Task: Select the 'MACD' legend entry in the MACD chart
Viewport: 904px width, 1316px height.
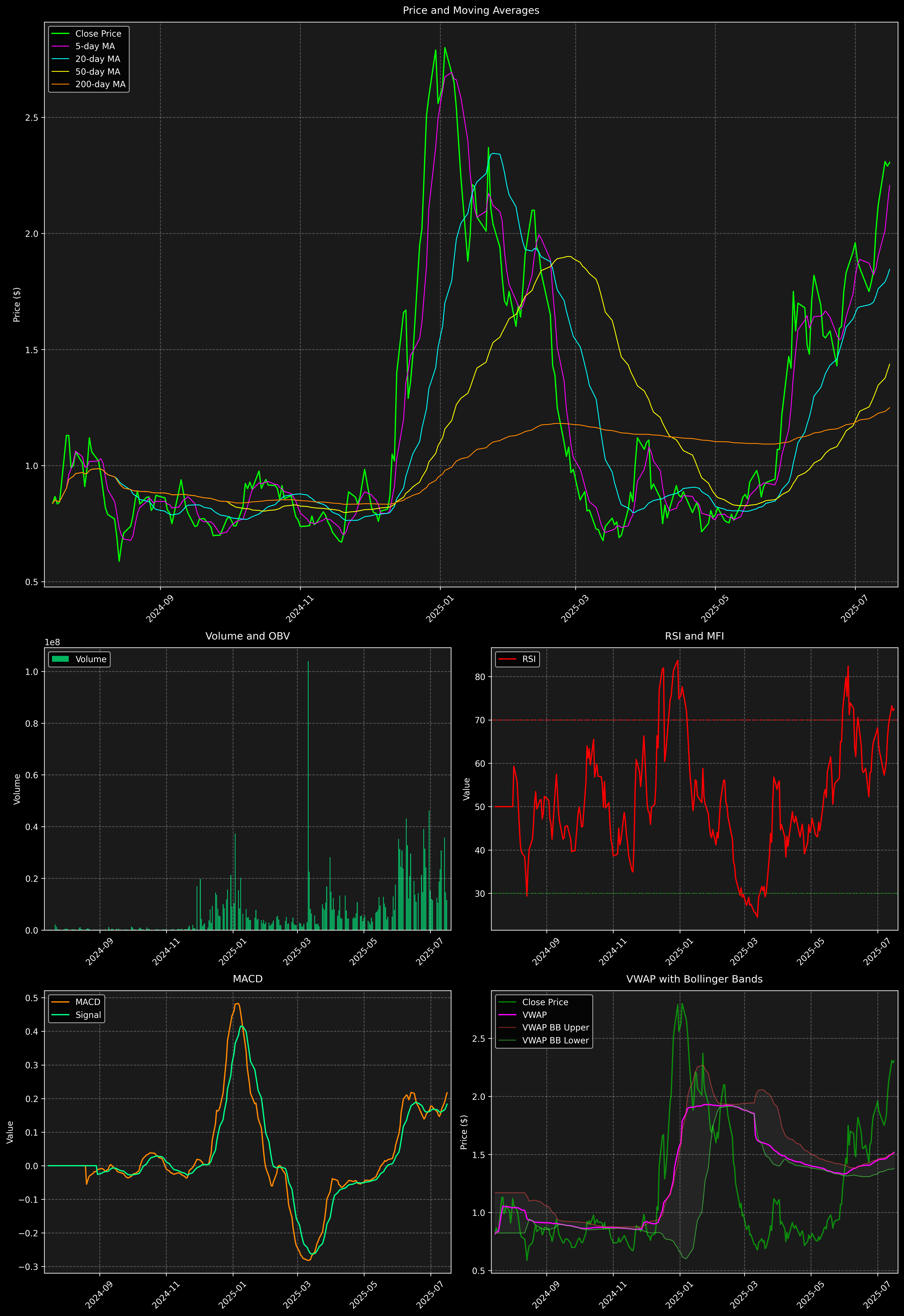Action: pyautogui.click(x=88, y=1002)
